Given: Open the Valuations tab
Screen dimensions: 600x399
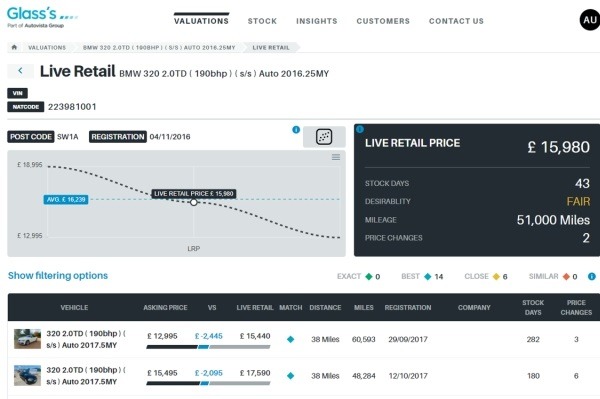Looking at the screenshot, I should coord(201,21).
